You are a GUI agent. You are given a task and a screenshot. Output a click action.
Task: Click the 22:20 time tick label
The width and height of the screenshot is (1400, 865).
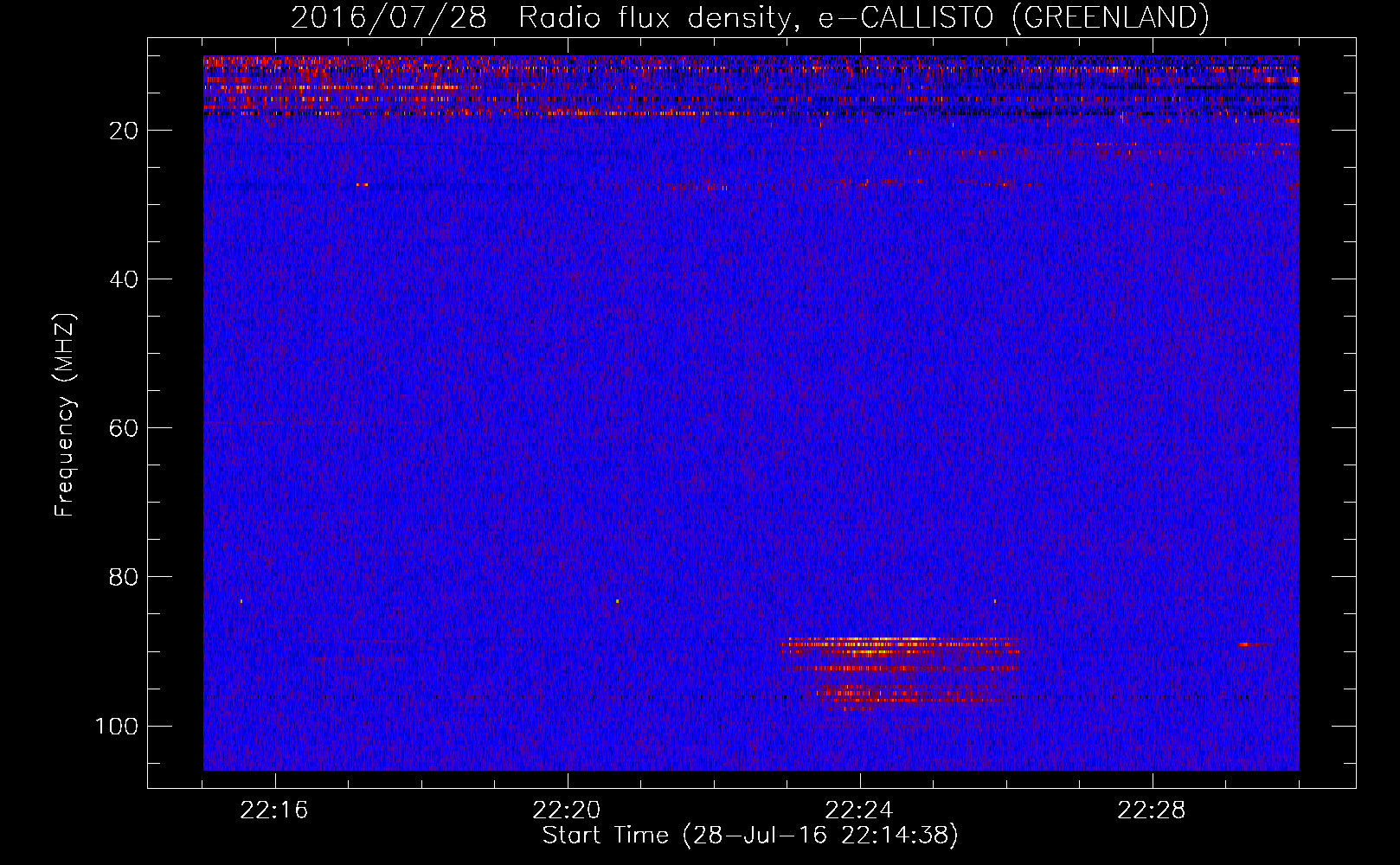pos(567,811)
